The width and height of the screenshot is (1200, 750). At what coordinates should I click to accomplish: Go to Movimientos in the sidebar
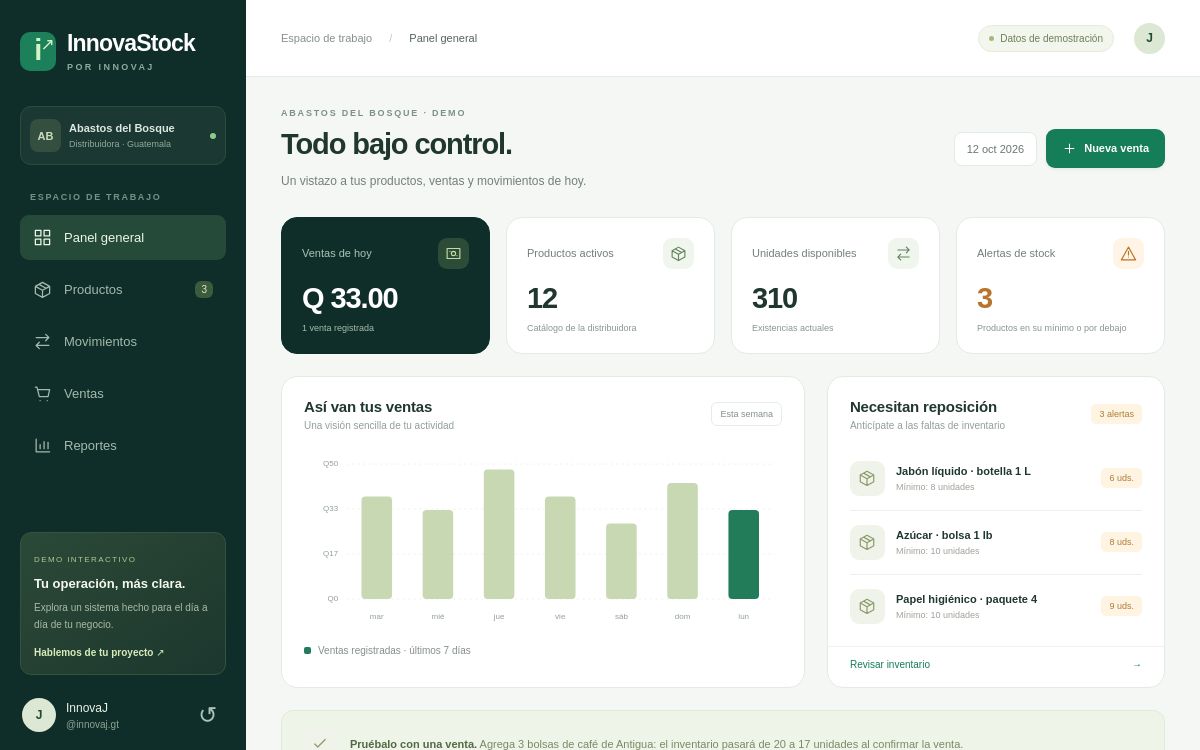tap(123, 341)
